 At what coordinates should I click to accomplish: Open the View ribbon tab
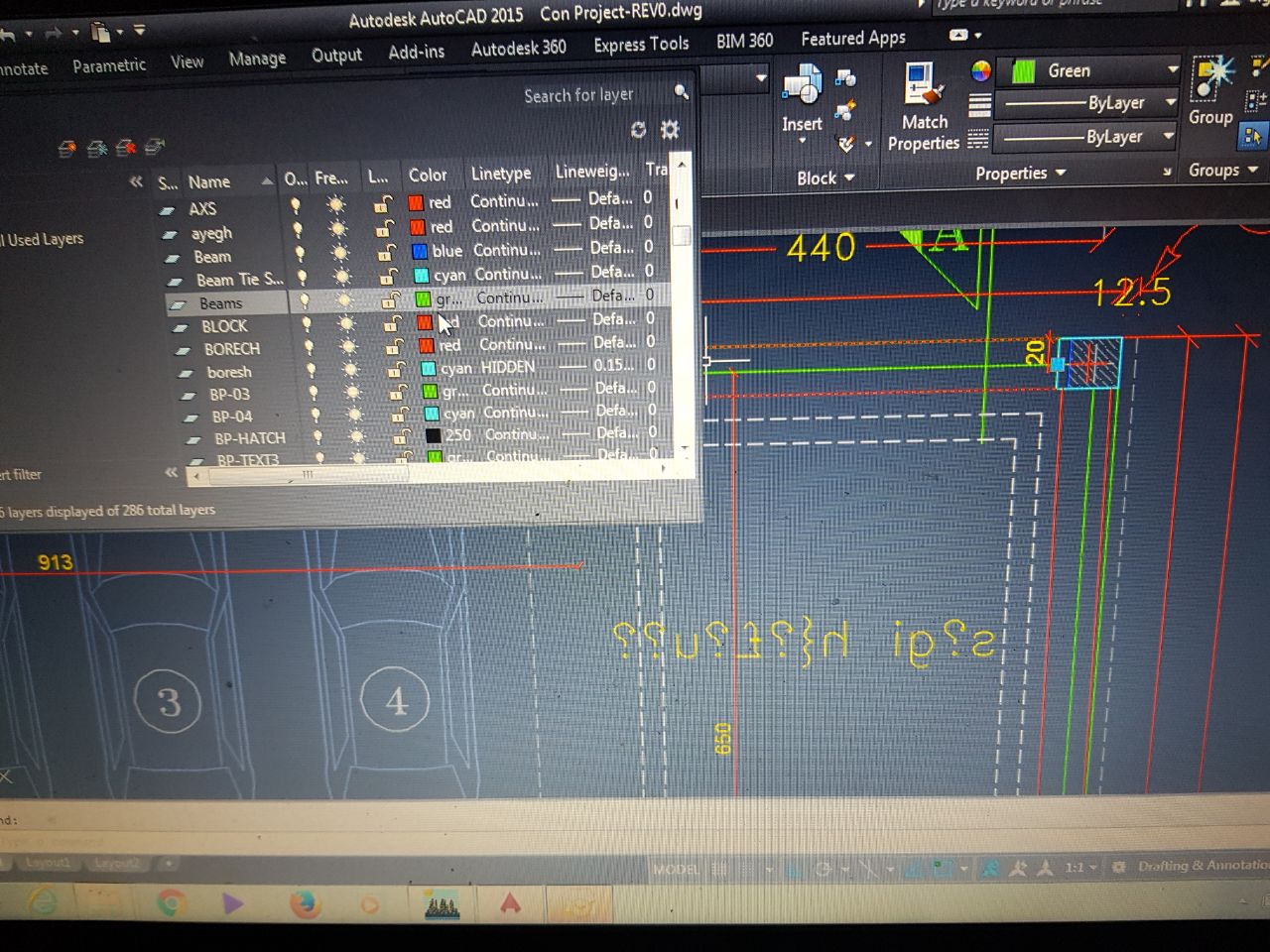tap(187, 61)
